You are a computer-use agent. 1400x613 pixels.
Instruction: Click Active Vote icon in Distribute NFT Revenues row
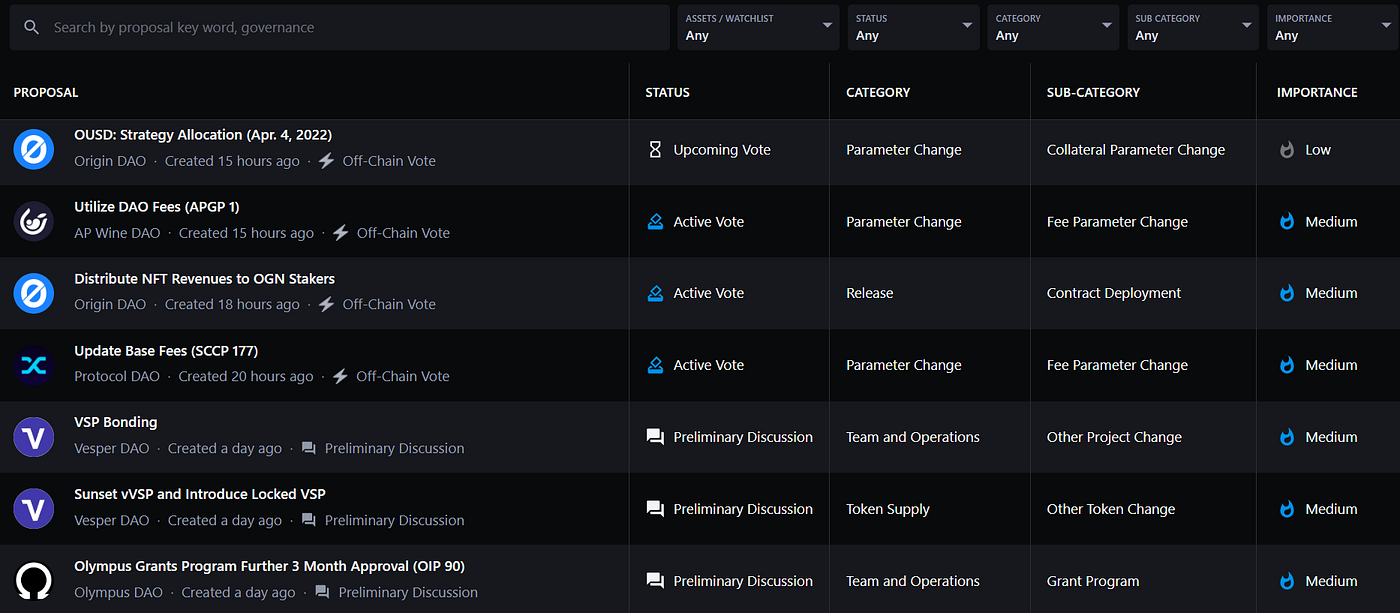click(x=655, y=293)
